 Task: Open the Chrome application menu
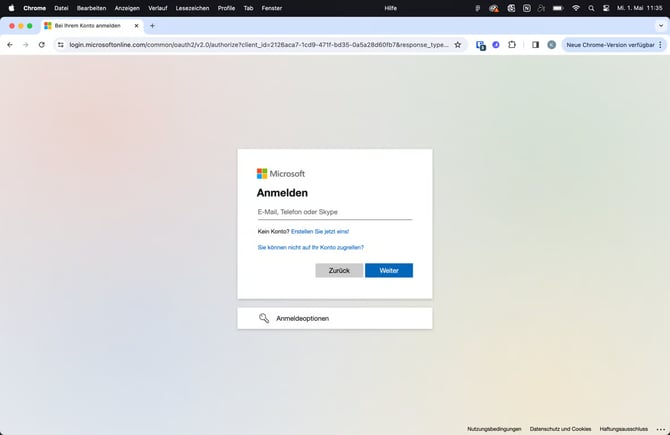tap(35, 8)
